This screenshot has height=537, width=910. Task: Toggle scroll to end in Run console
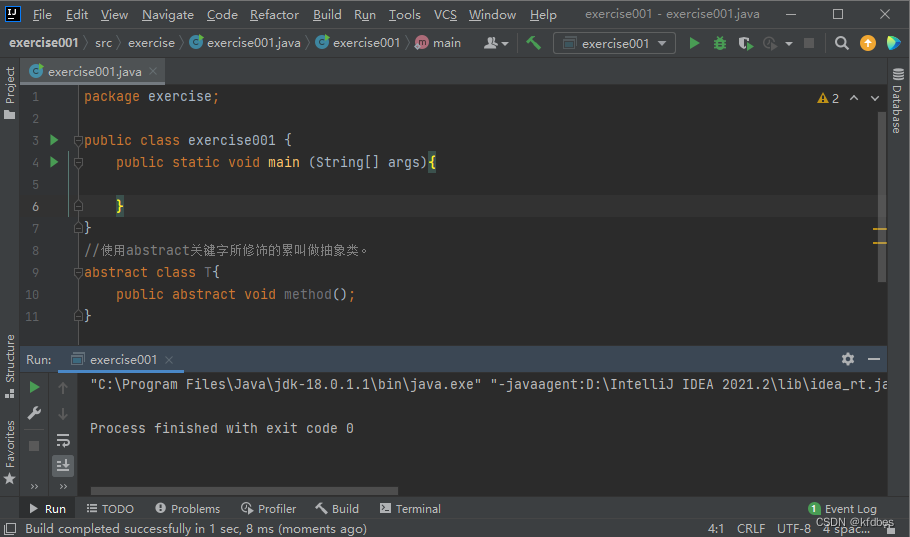(63, 465)
